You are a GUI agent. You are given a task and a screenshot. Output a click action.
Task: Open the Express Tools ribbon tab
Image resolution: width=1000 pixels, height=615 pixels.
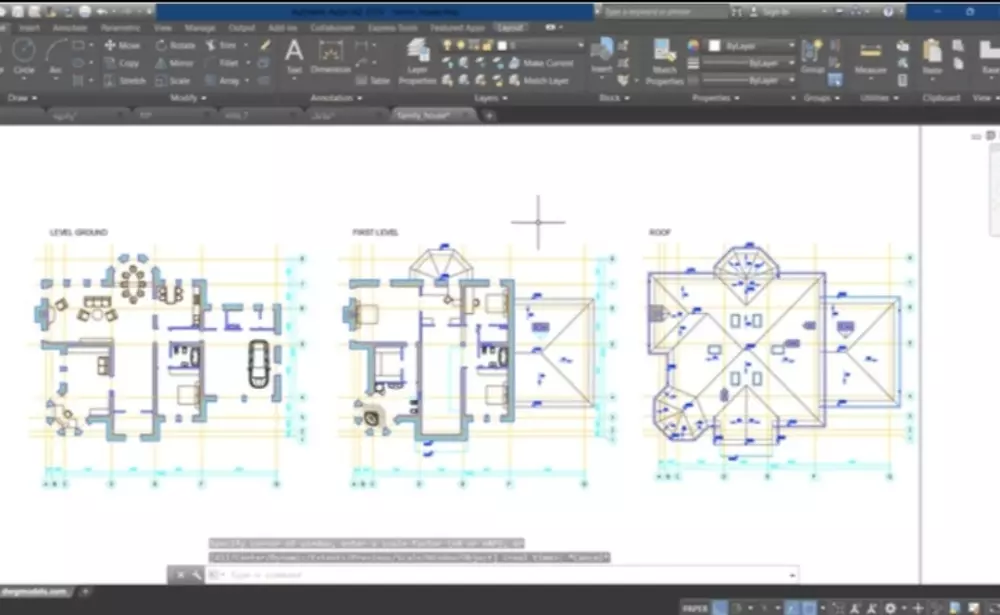(393, 27)
